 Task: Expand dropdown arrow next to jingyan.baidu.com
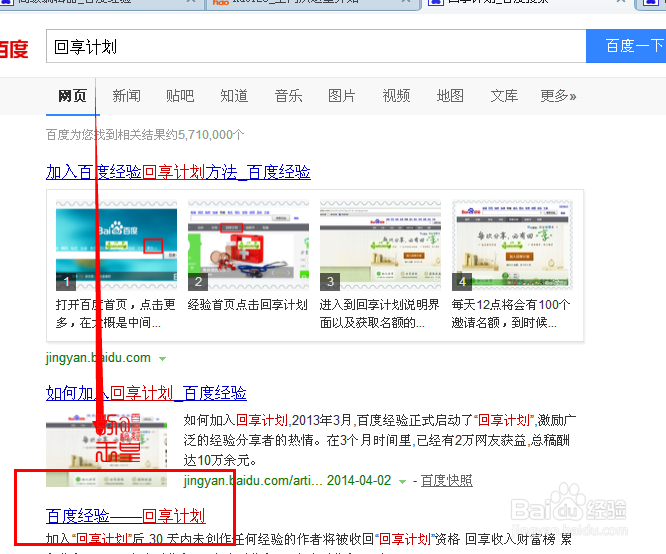tap(162, 359)
